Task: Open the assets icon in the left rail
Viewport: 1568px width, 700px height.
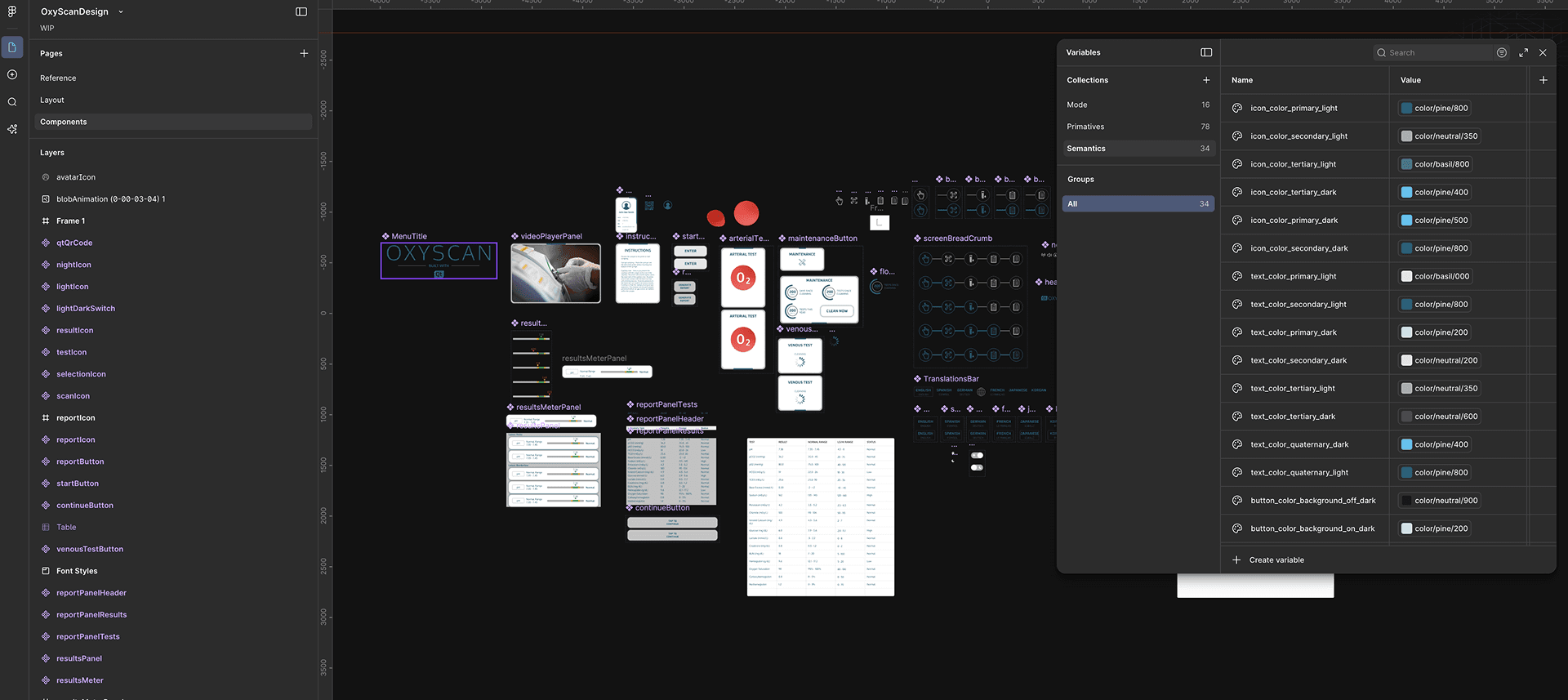Action: point(12,74)
